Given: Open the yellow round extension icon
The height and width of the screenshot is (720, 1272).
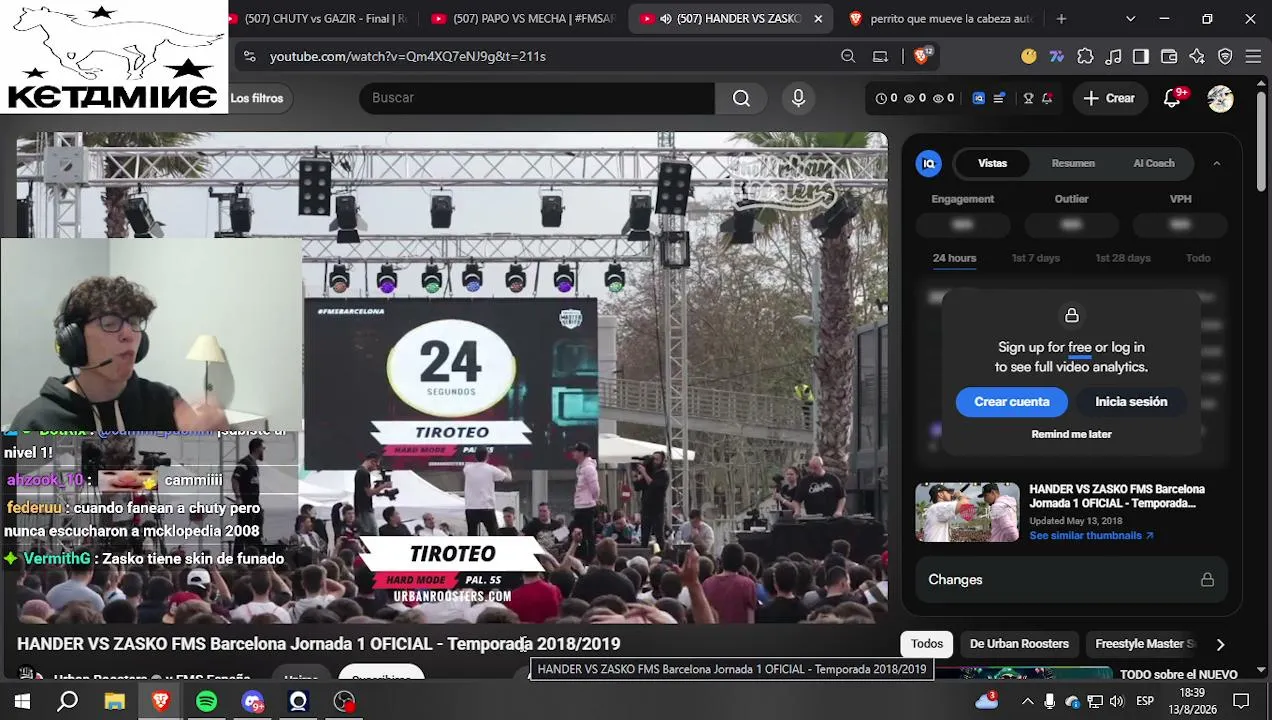Looking at the screenshot, I should [x=1029, y=56].
